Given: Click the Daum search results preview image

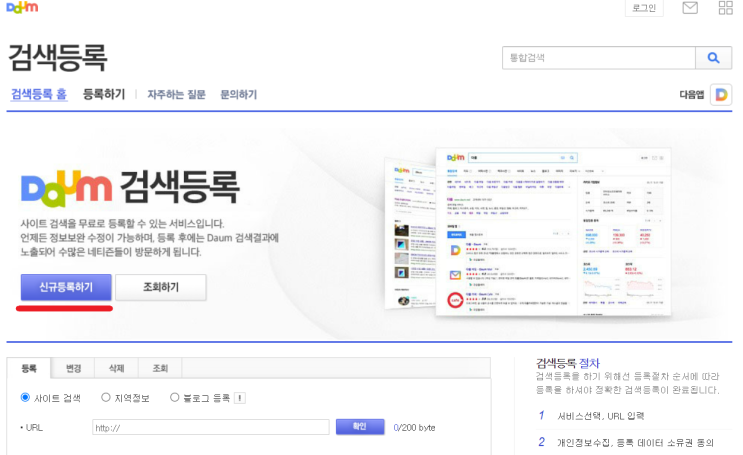Looking at the screenshot, I should coord(527,231).
